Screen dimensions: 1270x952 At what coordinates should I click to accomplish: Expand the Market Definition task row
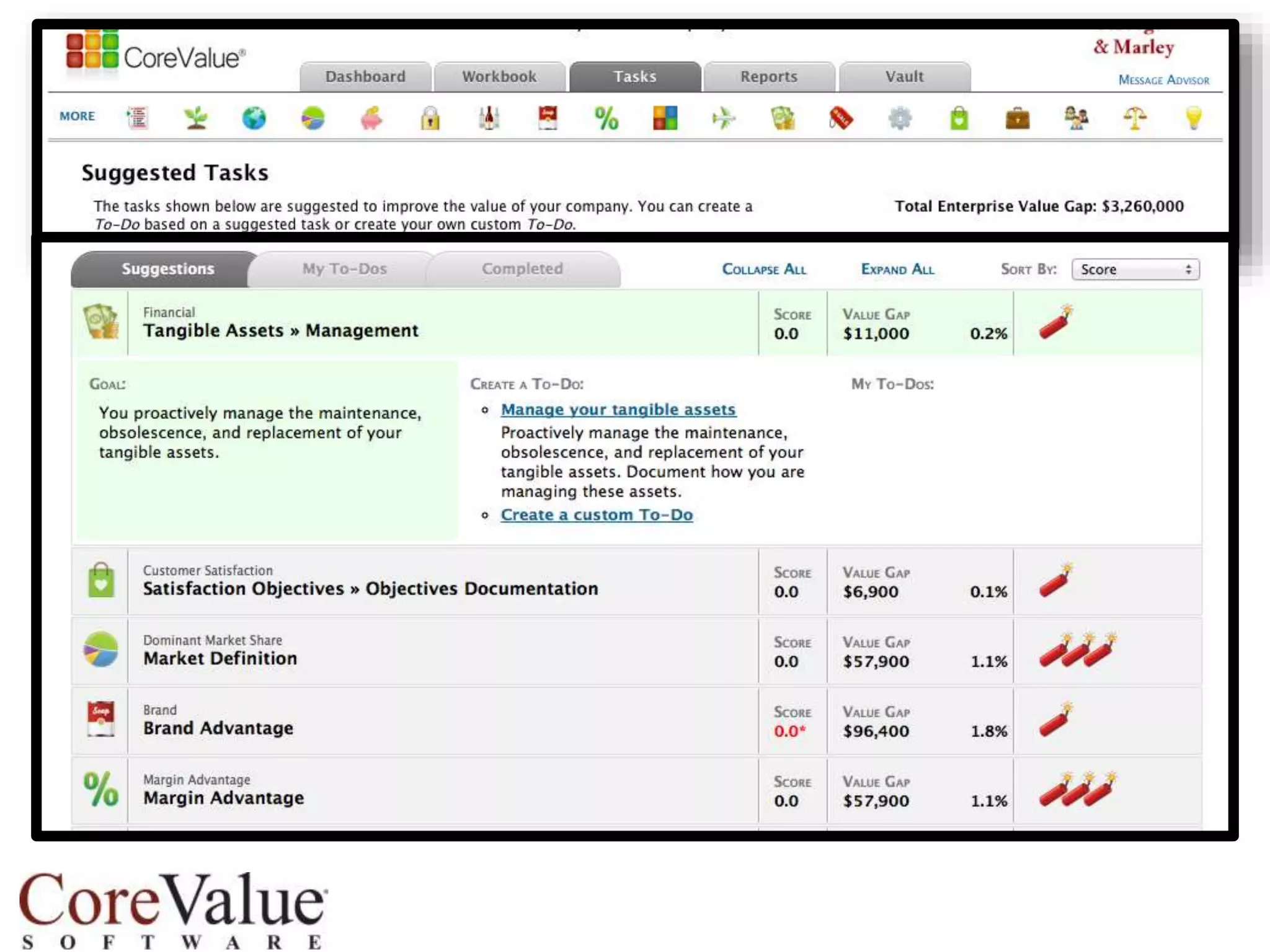point(220,658)
